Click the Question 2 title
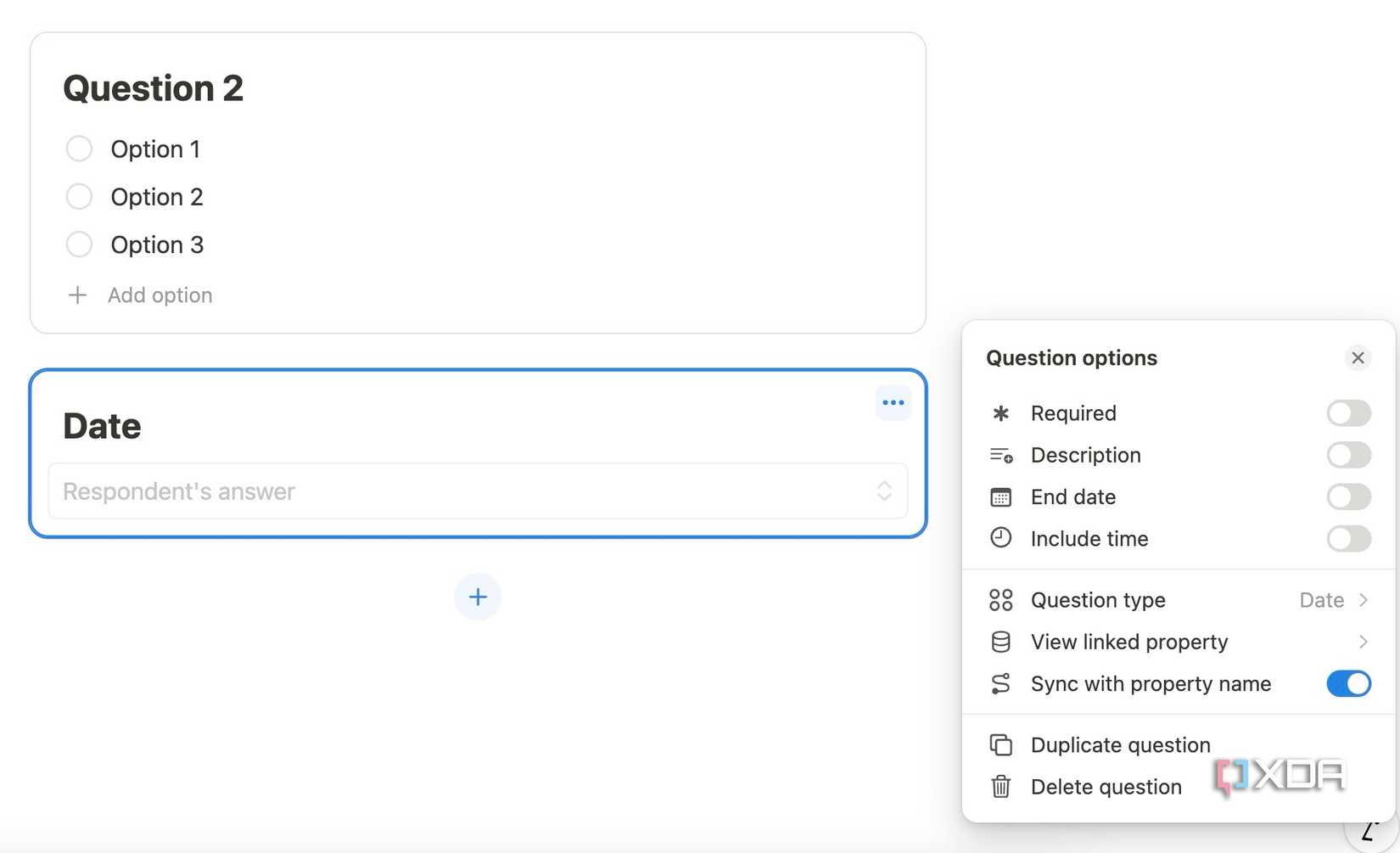The height and width of the screenshot is (853, 1400). tap(154, 88)
